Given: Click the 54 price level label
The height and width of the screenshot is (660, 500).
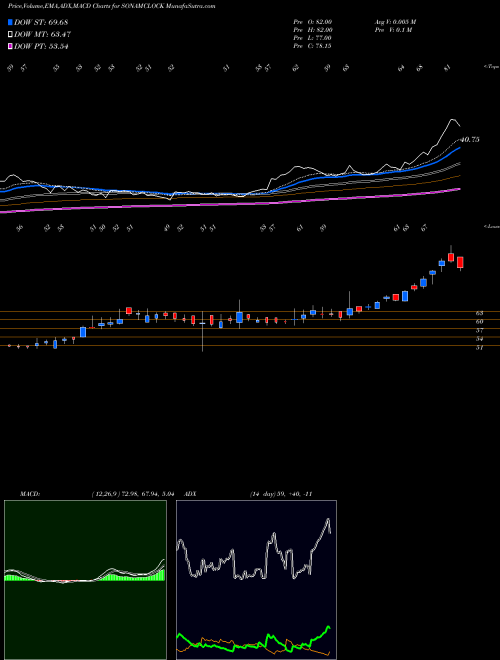Looking at the screenshot, I should point(479,339).
